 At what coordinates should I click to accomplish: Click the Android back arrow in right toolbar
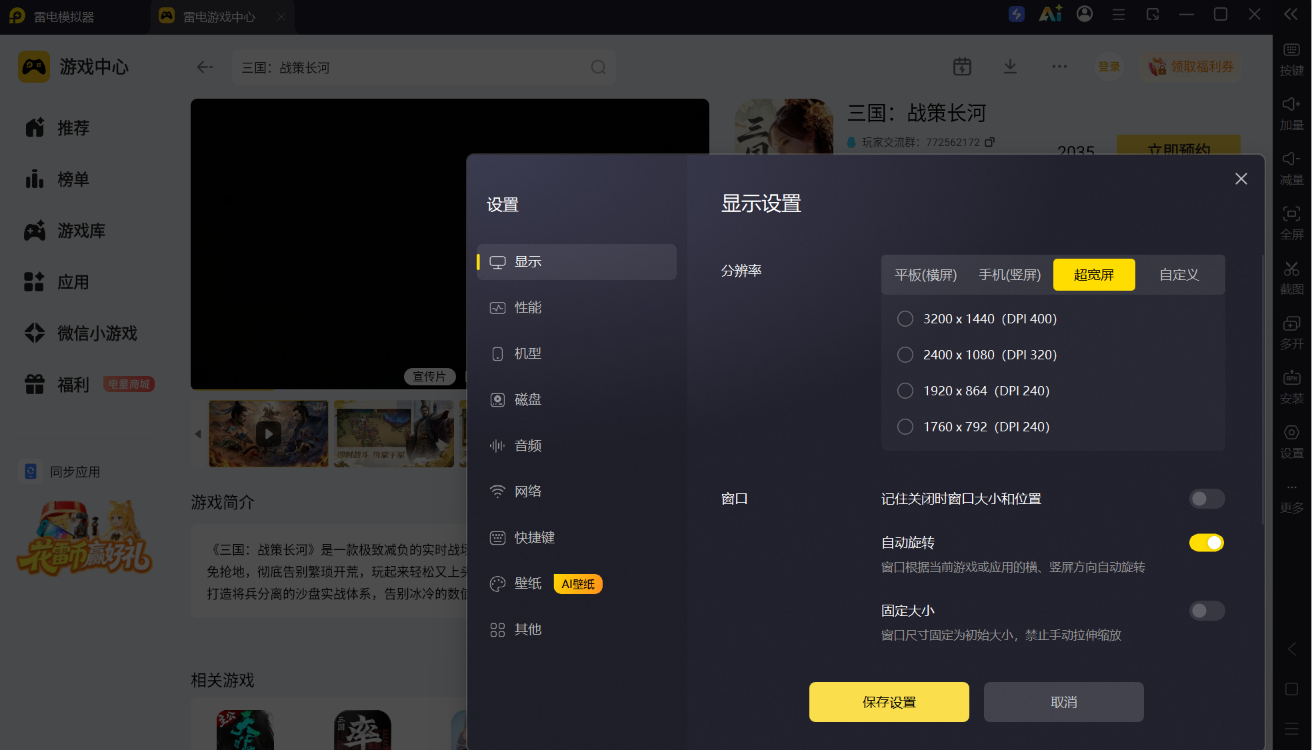[1292, 649]
